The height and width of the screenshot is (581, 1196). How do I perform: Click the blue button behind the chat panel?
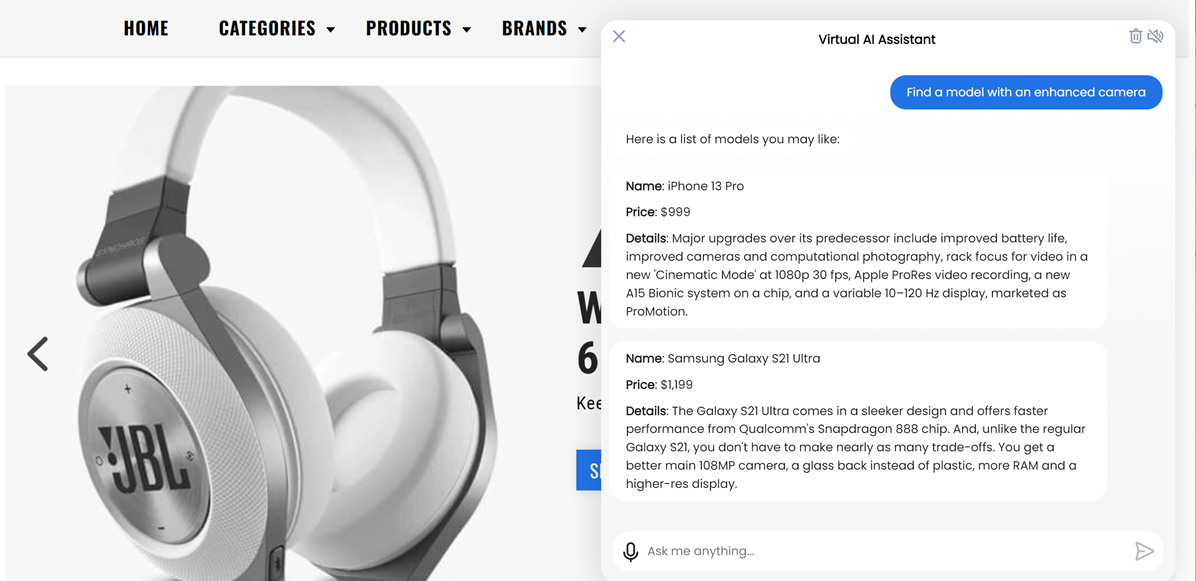(589, 470)
